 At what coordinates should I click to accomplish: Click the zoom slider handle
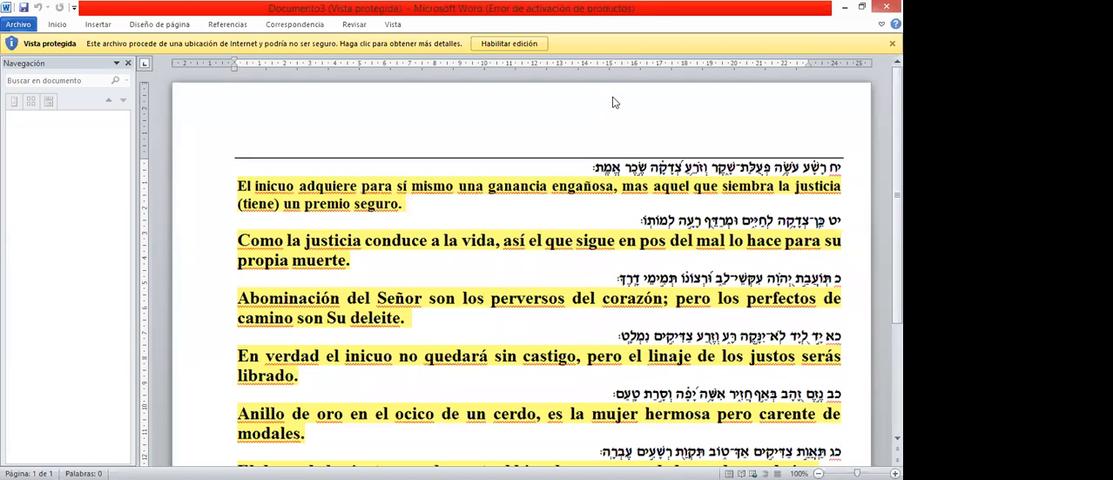(x=857, y=473)
